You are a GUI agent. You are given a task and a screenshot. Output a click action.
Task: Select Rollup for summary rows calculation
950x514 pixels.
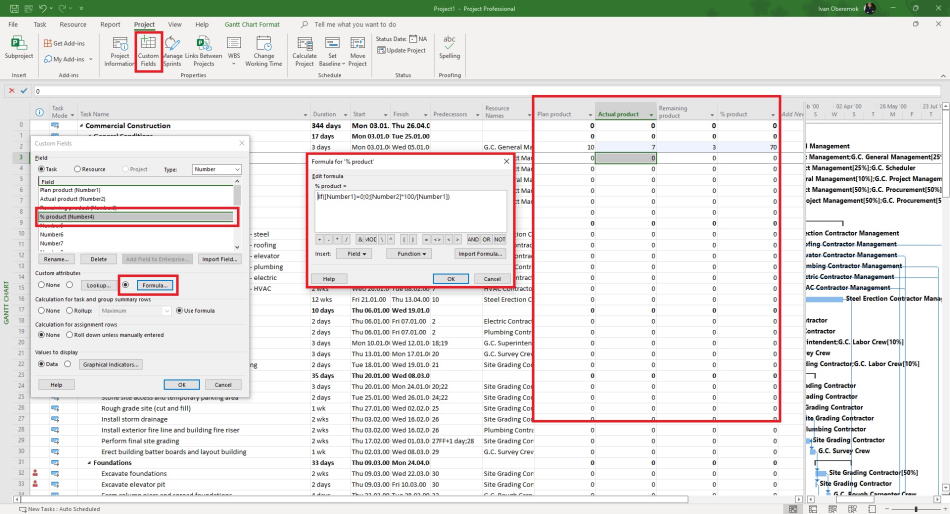(x=70, y=310)
